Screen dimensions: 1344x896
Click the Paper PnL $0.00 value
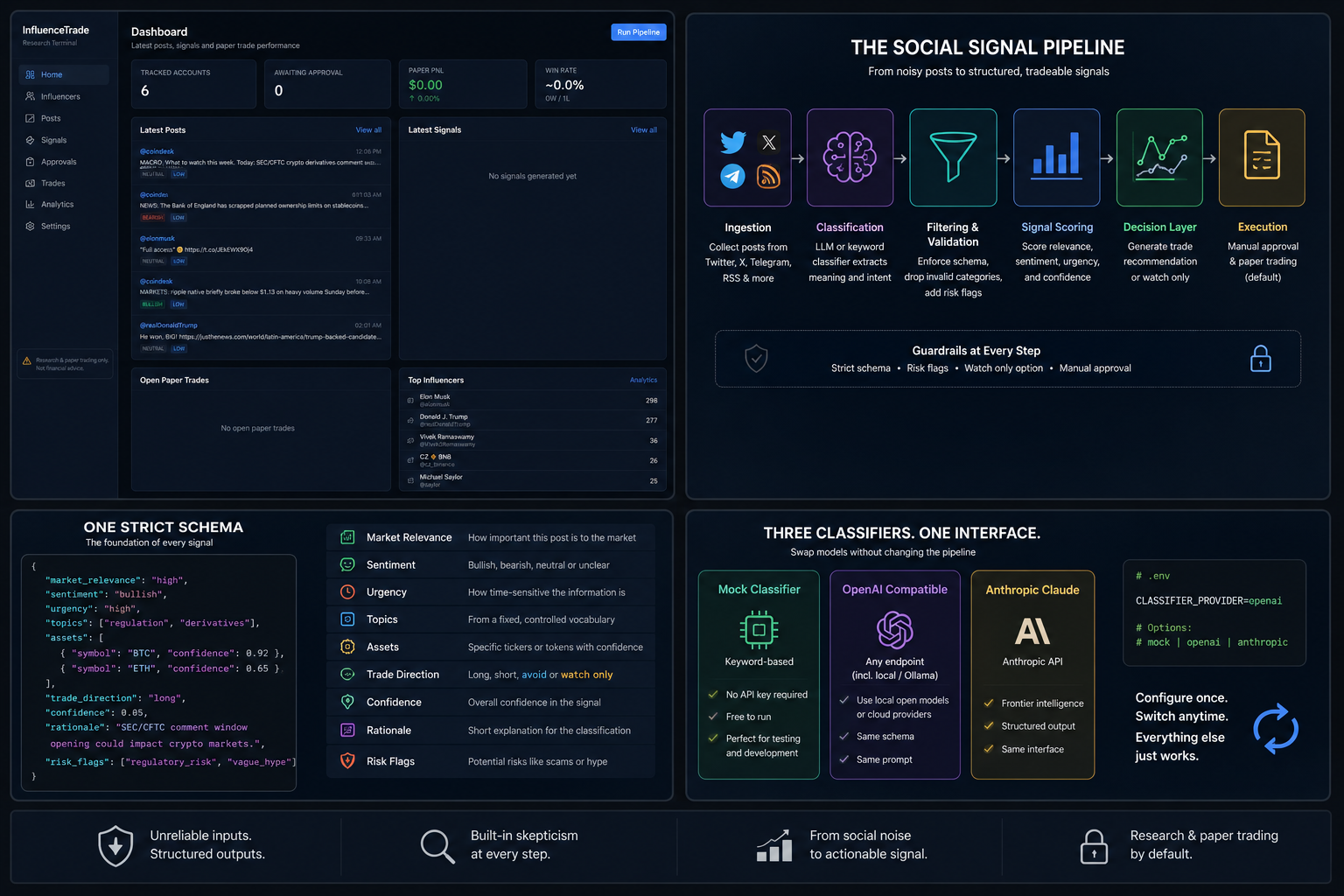coord(425,85)
